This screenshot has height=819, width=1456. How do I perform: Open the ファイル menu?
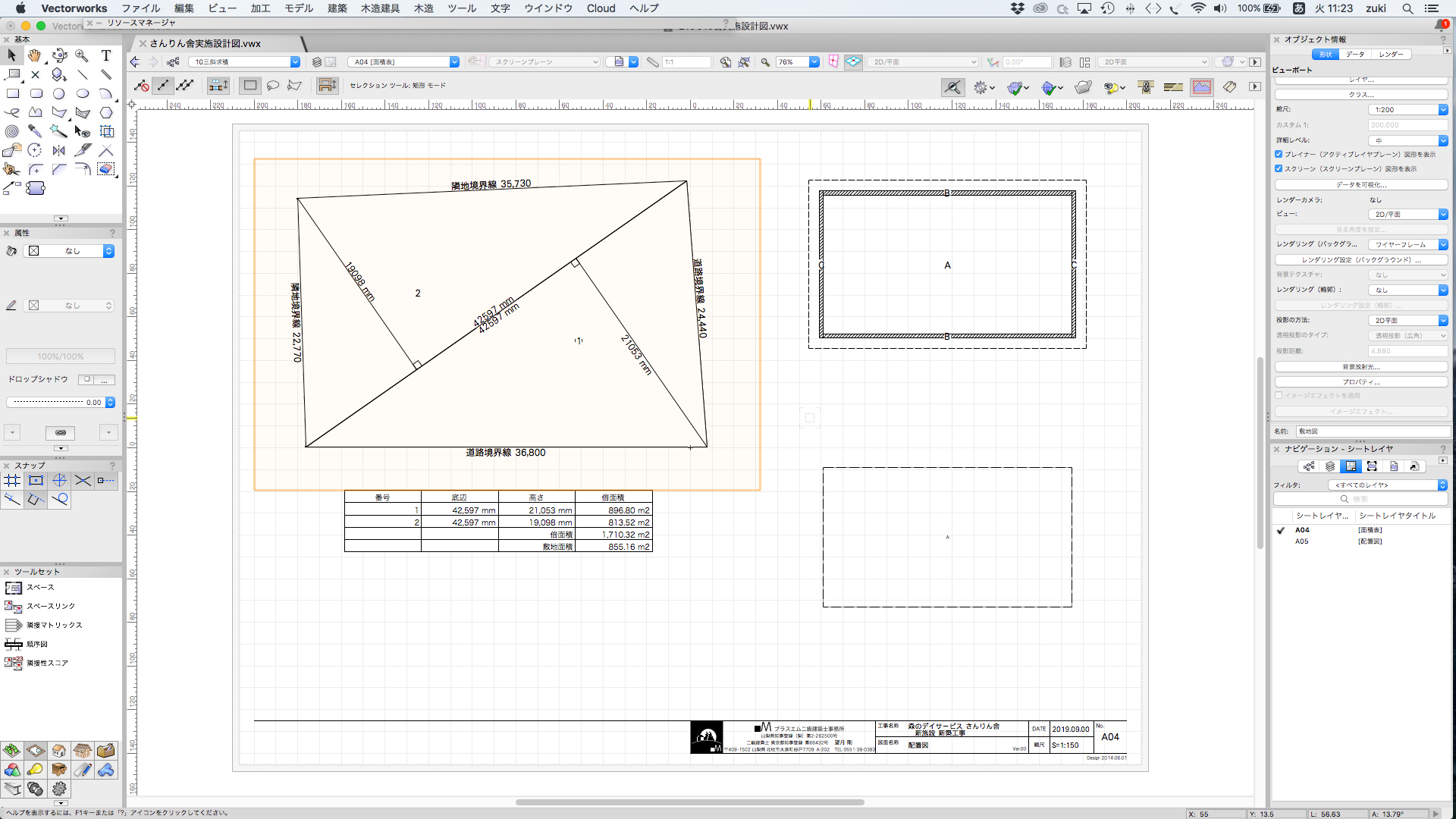(x=141, y=8)
